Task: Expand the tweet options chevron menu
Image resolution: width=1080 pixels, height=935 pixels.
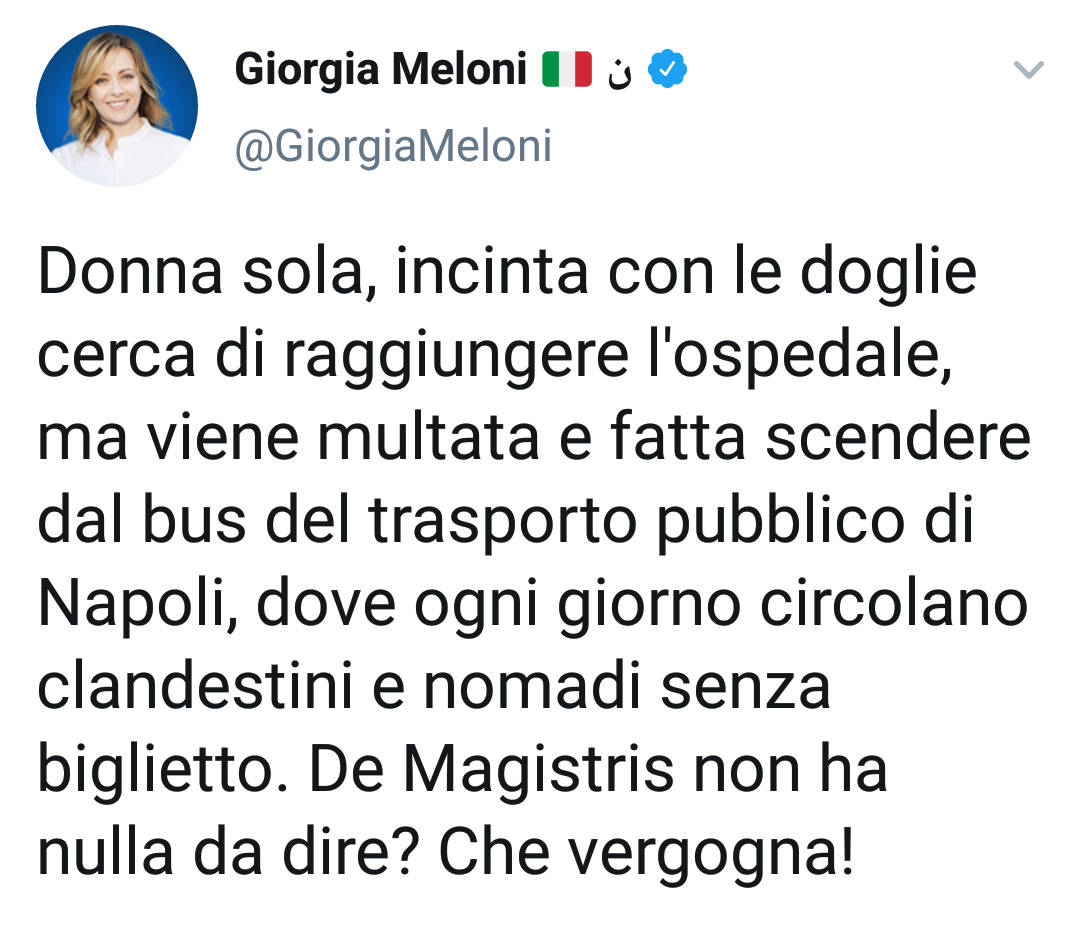Action: tap(1029, 70)
